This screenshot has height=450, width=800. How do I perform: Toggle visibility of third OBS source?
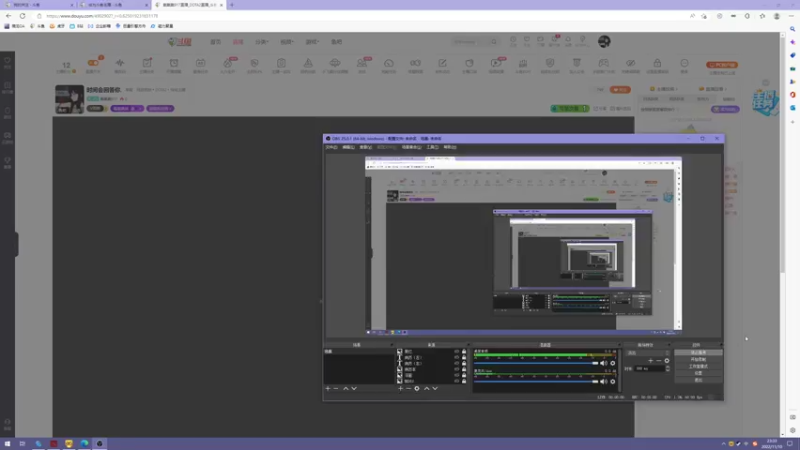pos(457,363)
